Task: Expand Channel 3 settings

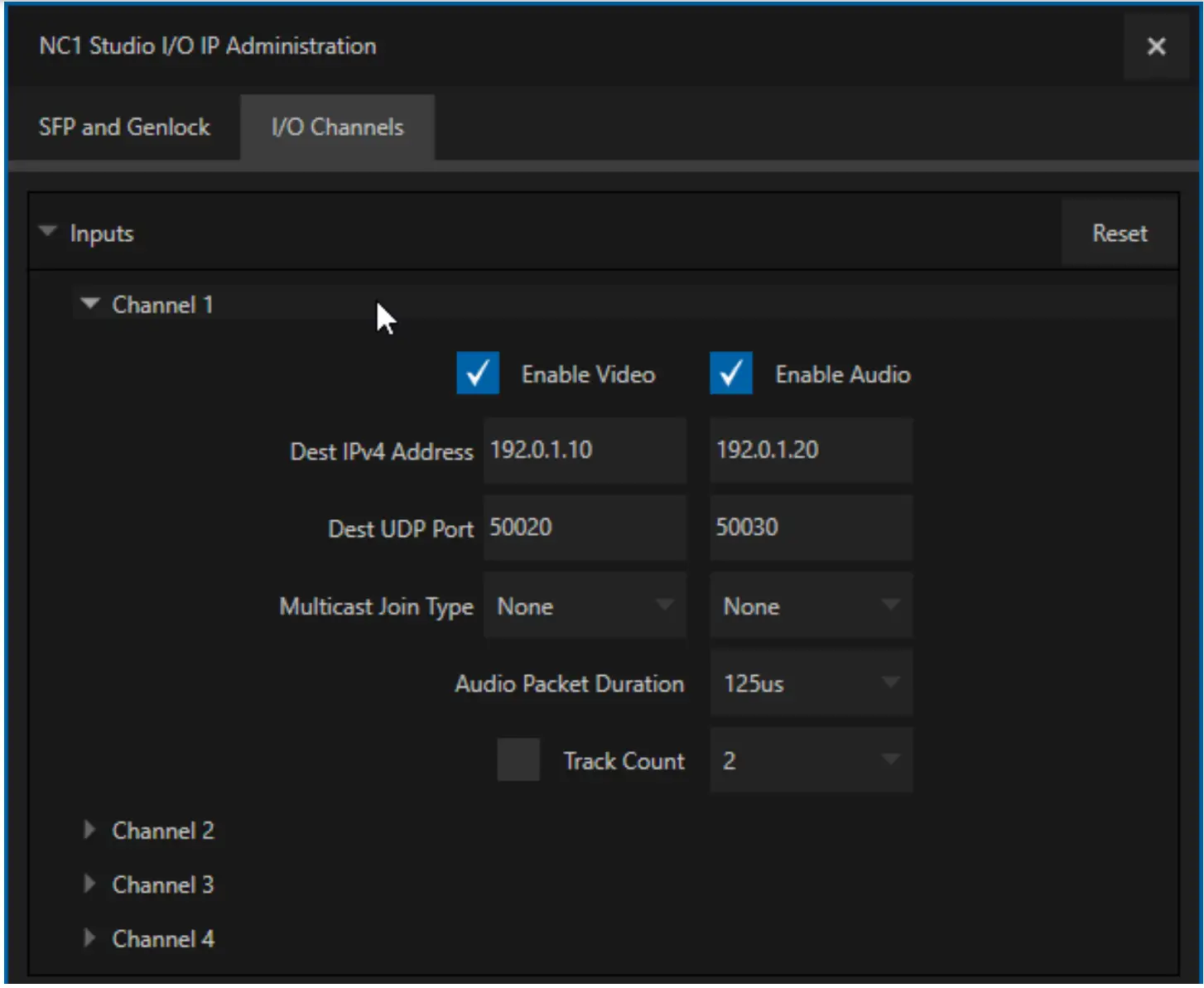Action: [x=89, y=884]
